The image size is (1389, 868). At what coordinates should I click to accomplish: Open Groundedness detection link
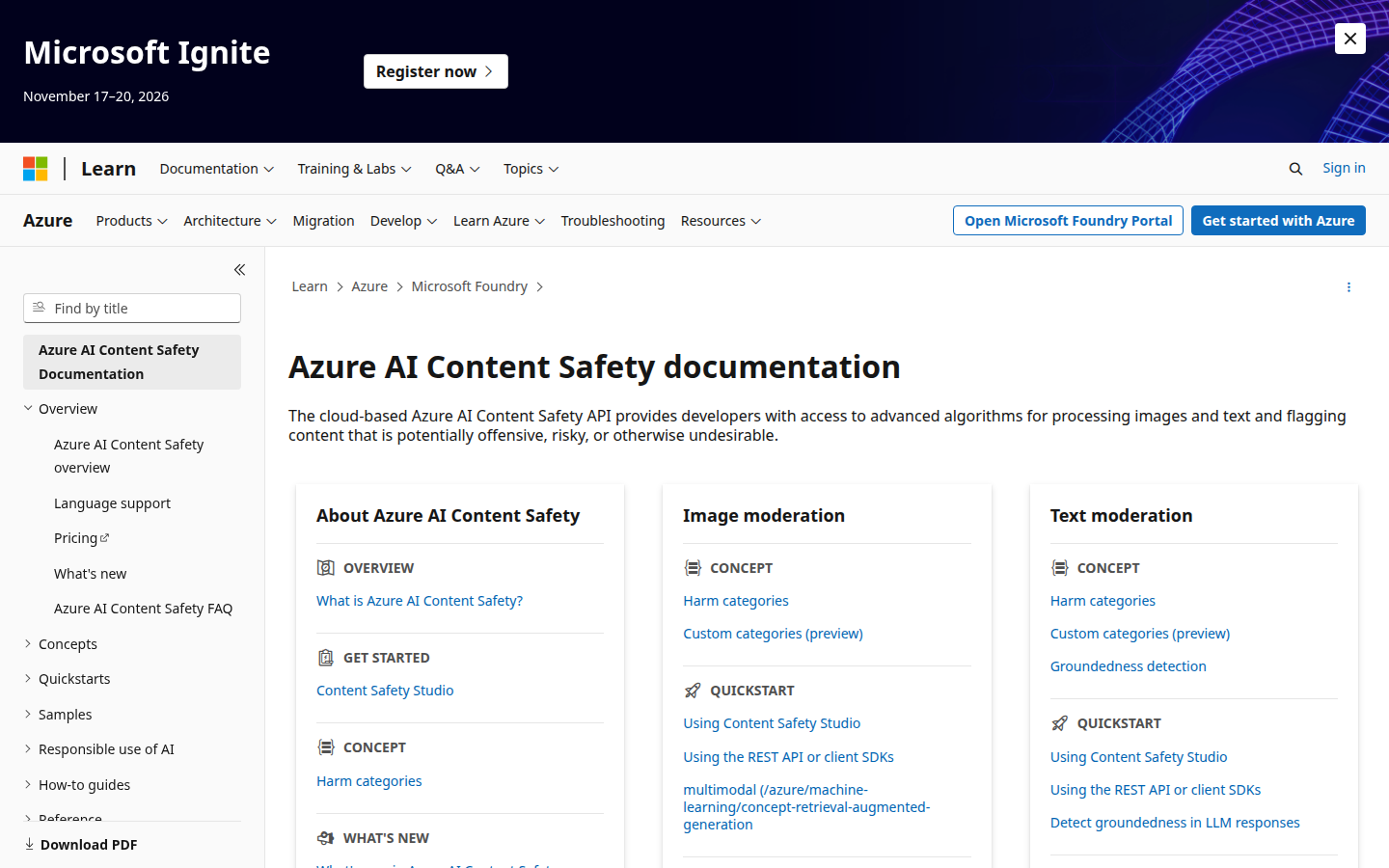pos(1129,666)
